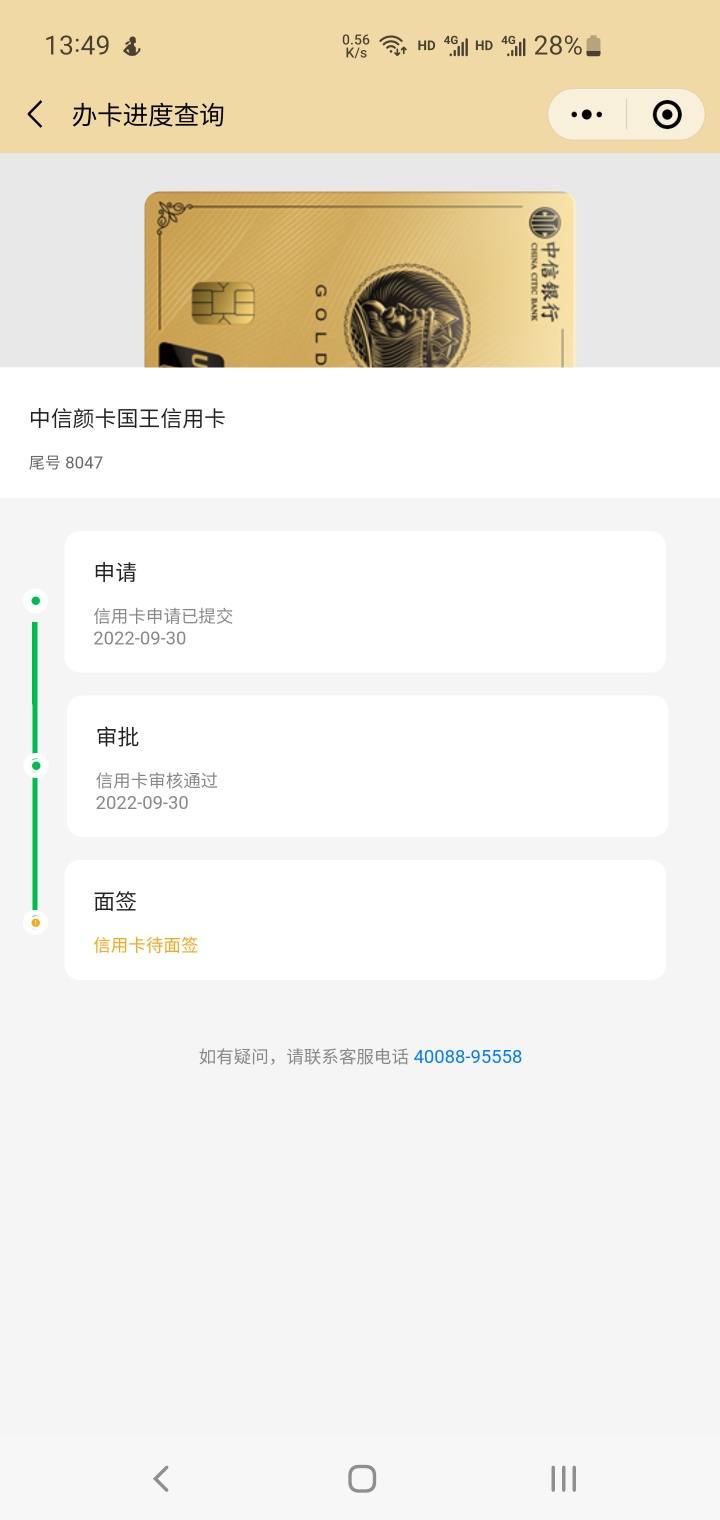The width and height of the screenshot is (720, 1520).
Task: Tap the gold credit card image
Action: [360, 279]
